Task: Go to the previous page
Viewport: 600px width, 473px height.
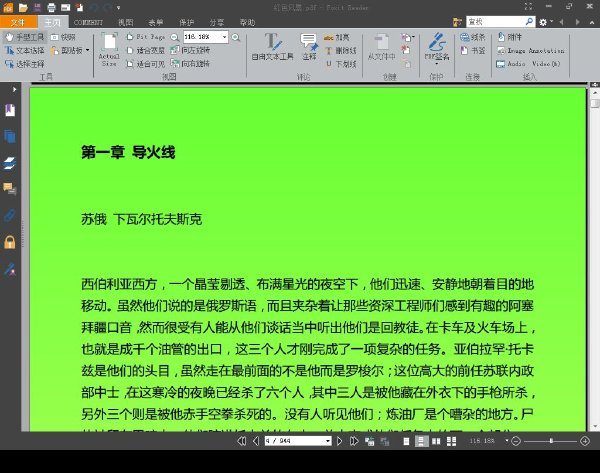Action: coord(256,441)
